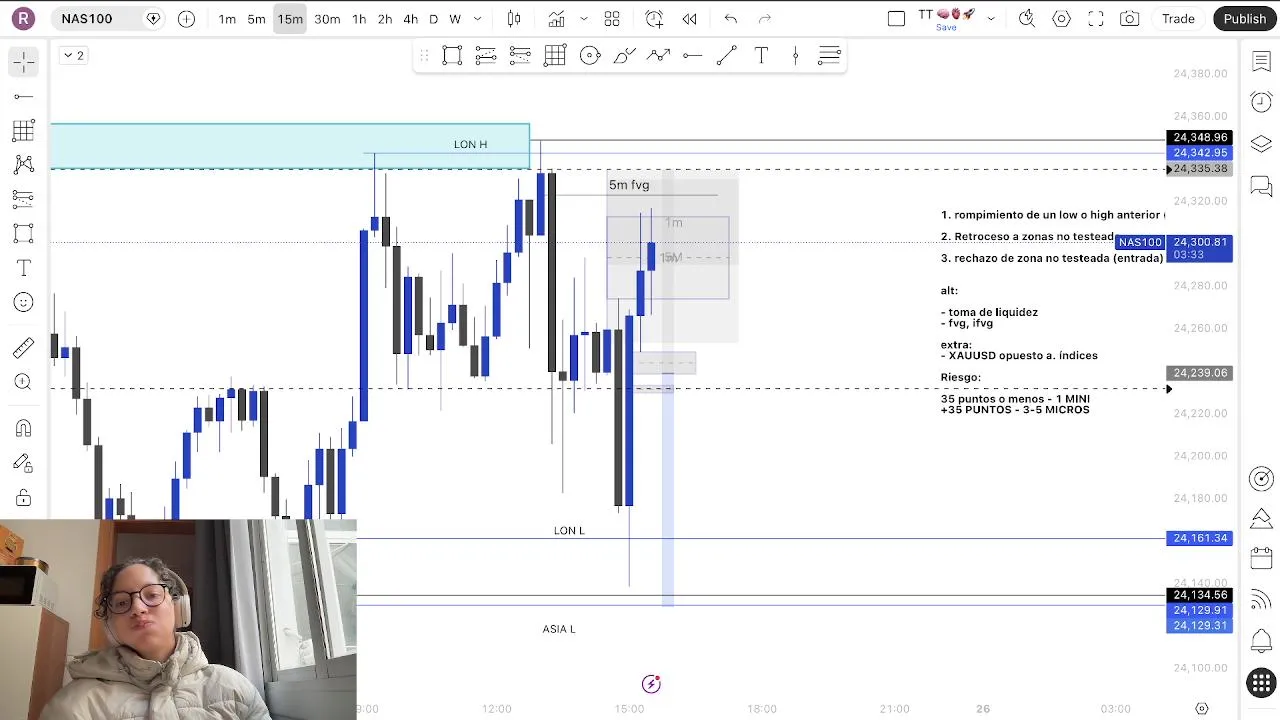Toggle stay in drawing mode
Screen dimensions: 1280x720
24,463
